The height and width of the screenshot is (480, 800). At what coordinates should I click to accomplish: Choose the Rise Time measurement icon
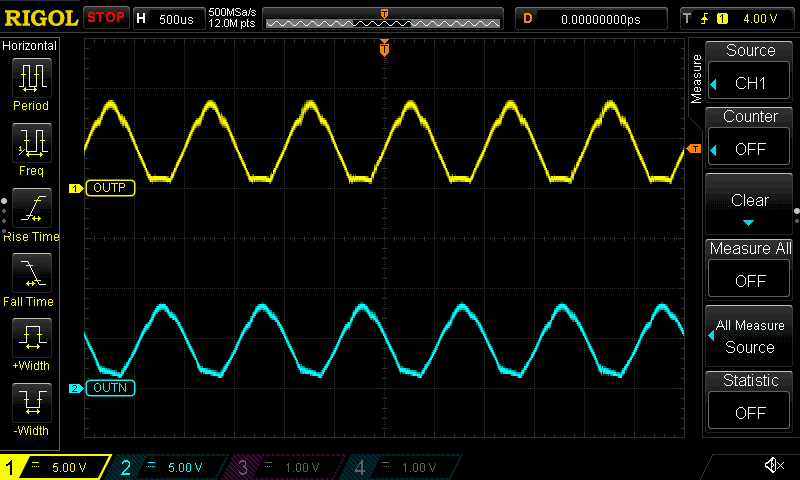pyautogui.click(x=30, y=209)
